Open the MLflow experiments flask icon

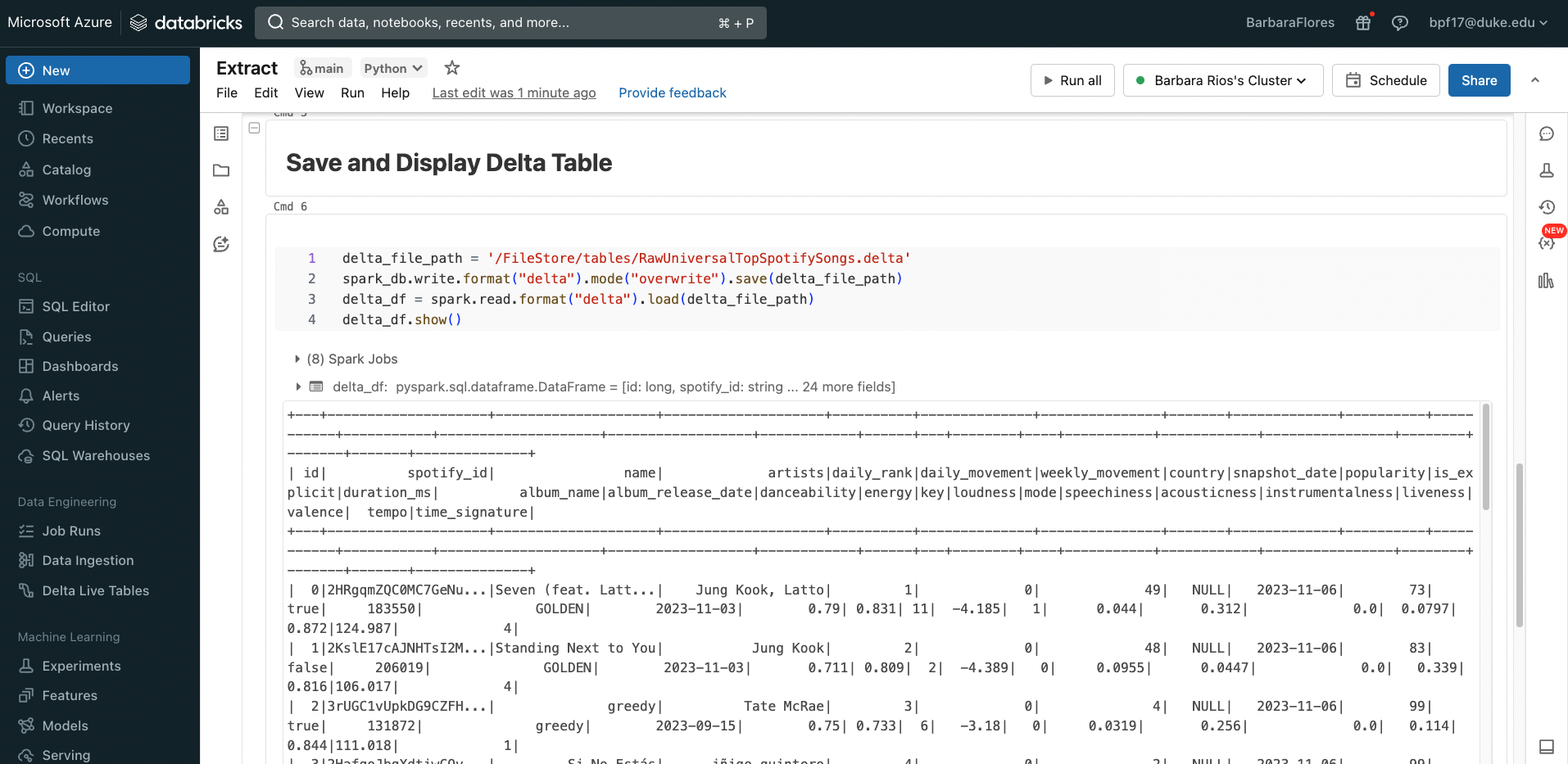click(x=1547, y=170)
